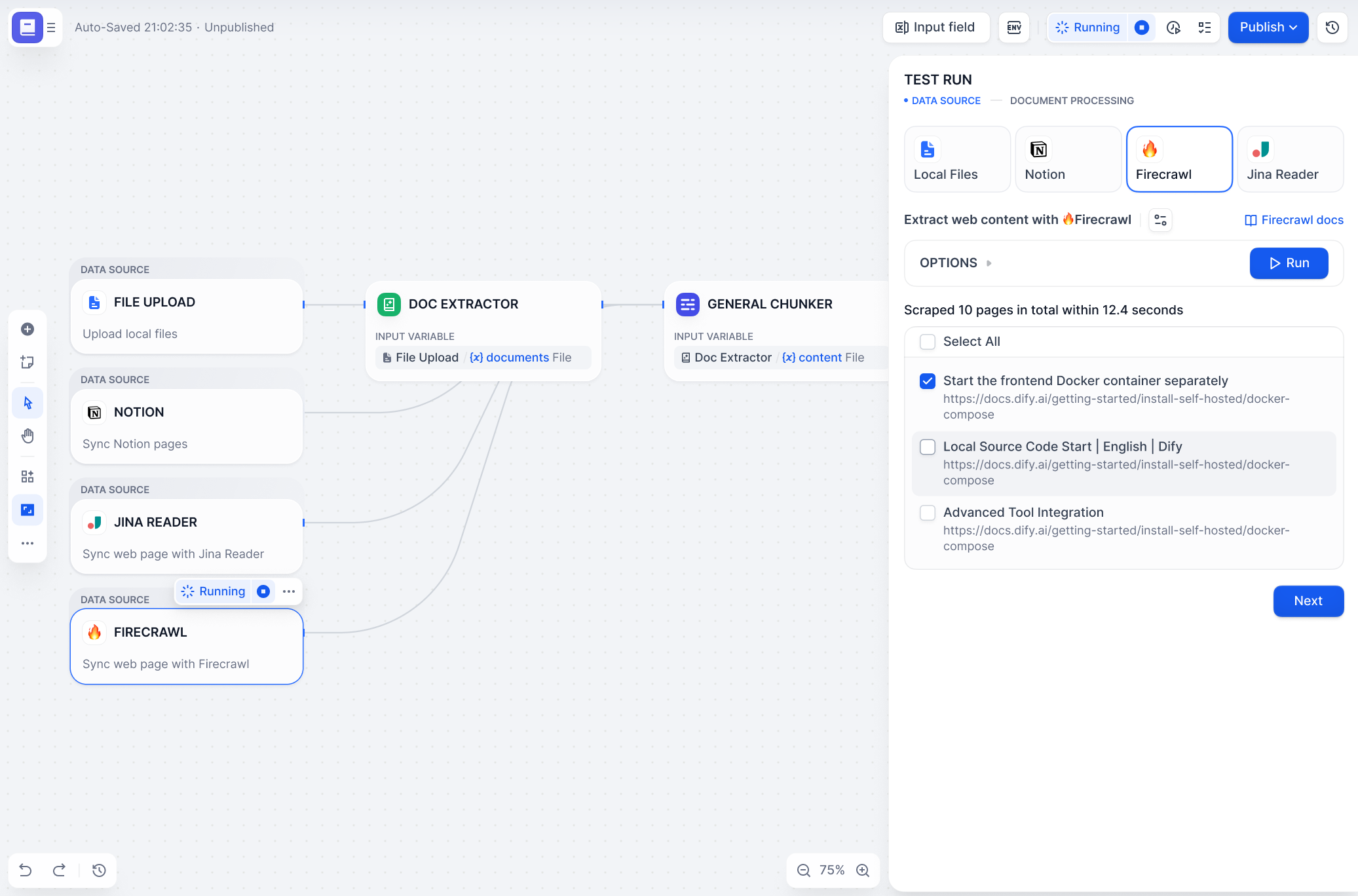
Task: Expand the OPTIONS section
Action: (x=956, y=263)
